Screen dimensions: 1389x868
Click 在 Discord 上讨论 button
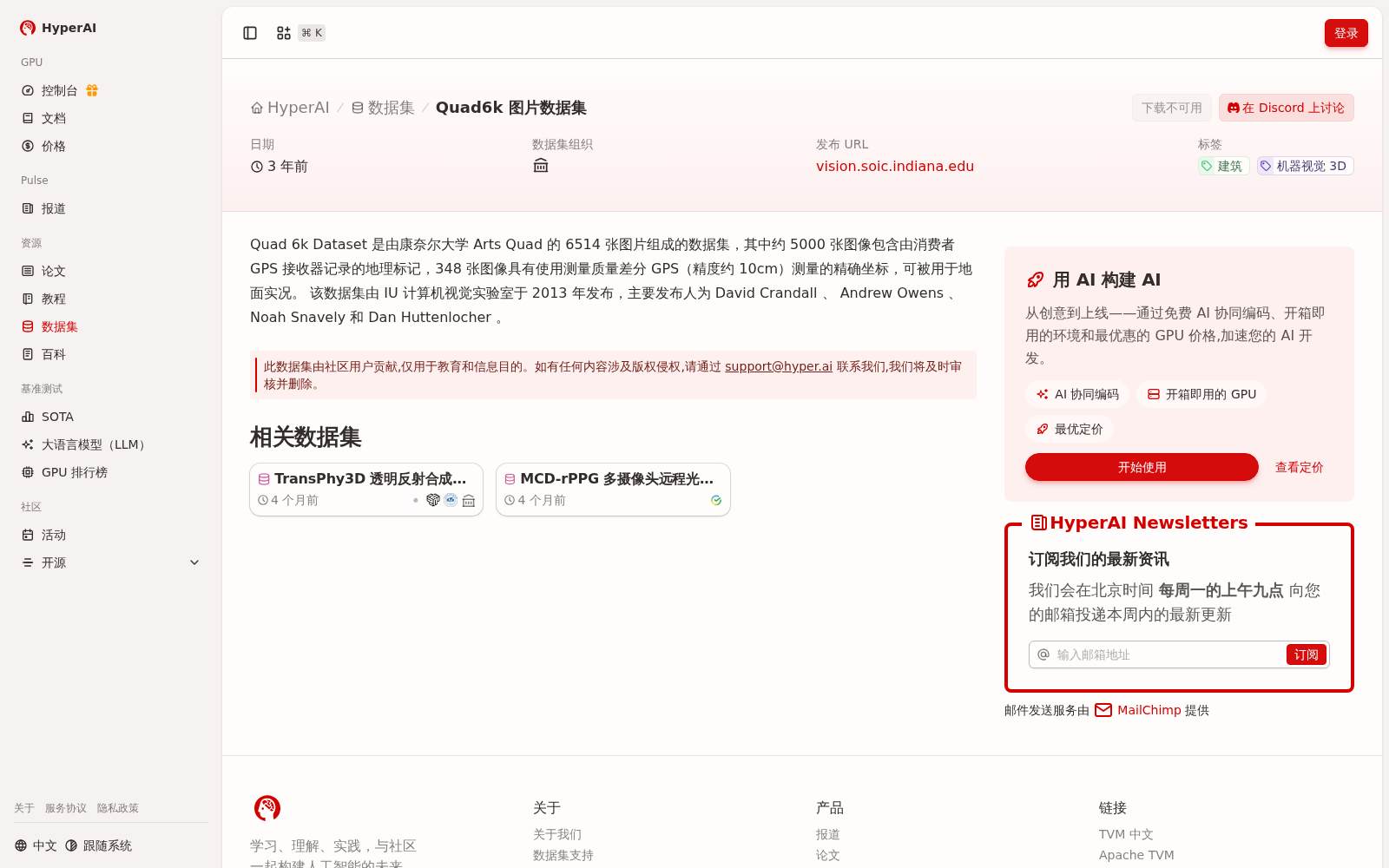click(1286, 108)
